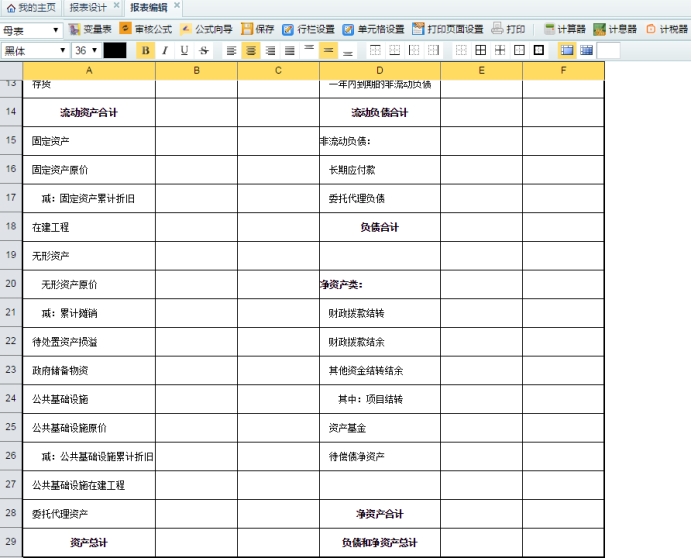Select row 20 header
The image size is (692, 558).
pos(11,284)
